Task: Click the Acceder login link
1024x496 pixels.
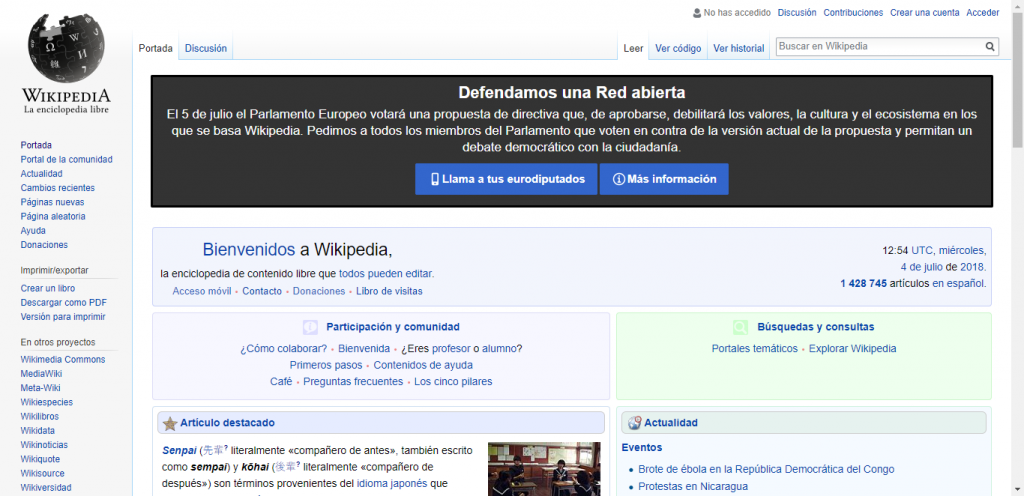Action: pyautogui.click(x=983, y=12)
